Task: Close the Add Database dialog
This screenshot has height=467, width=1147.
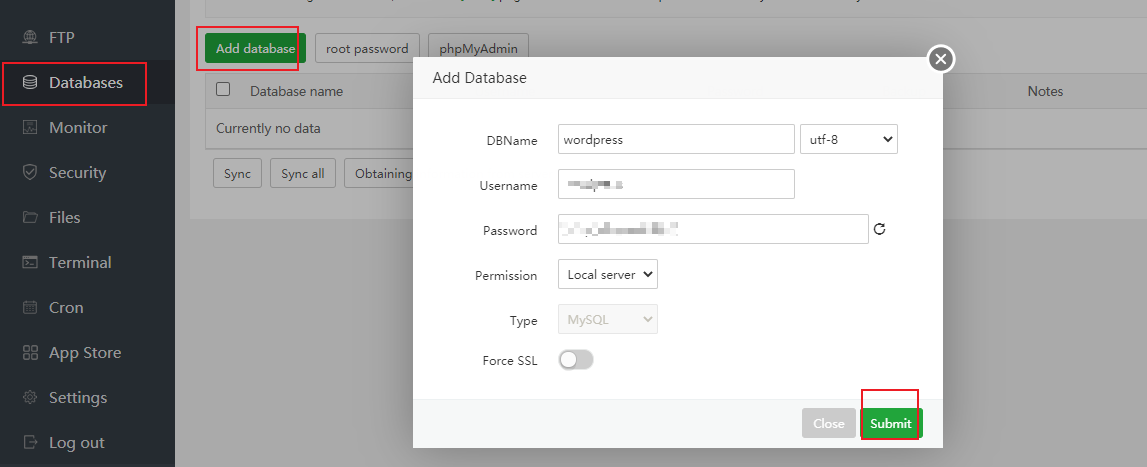Action: (940, 60)
